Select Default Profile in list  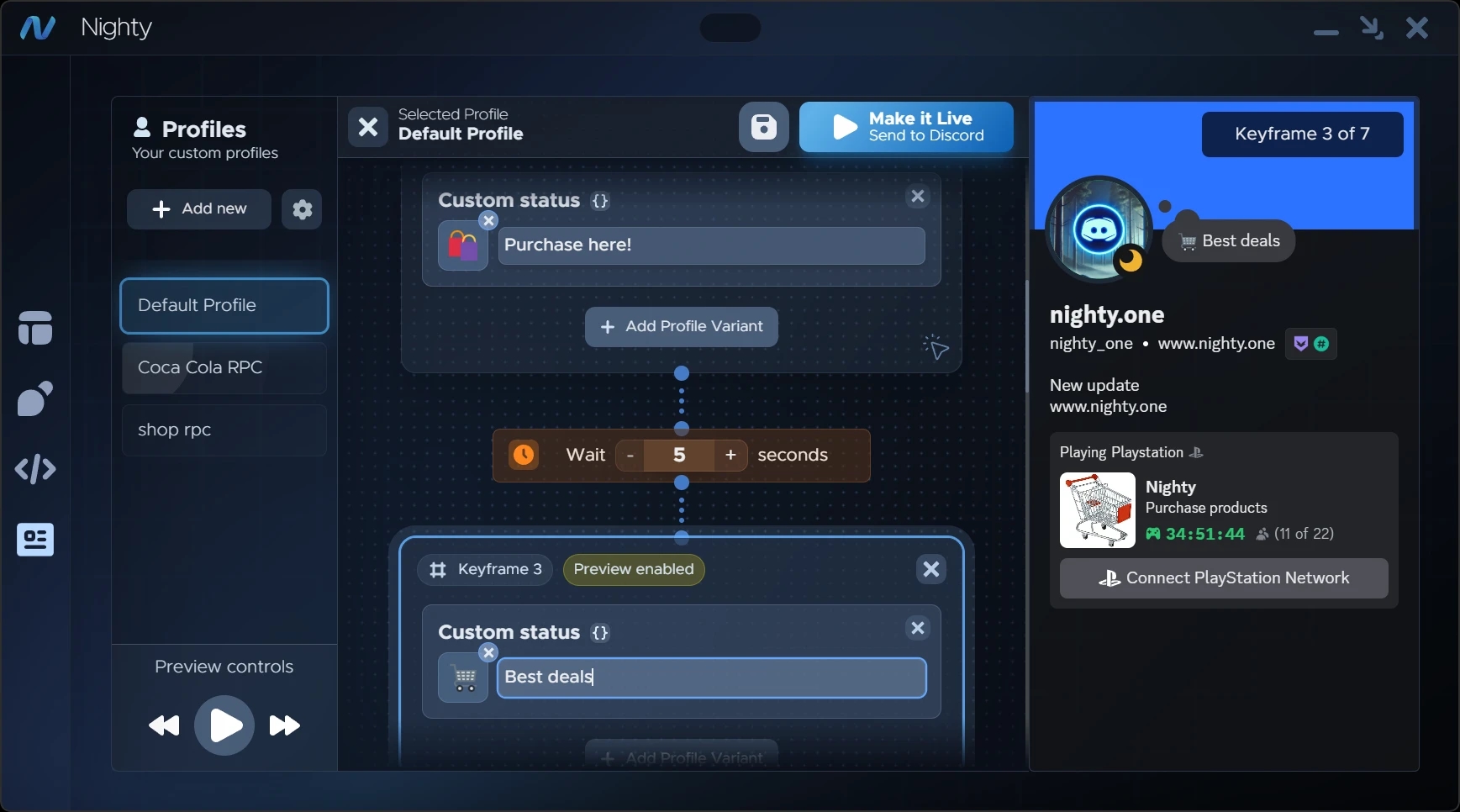point(224,306)
